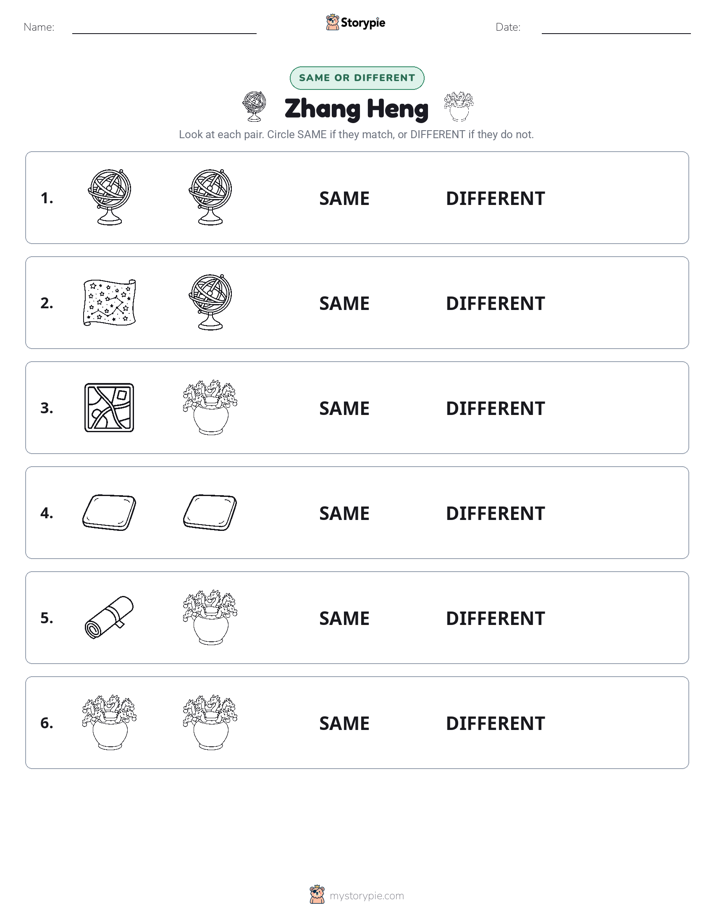Viewport: 714px width, 924px height.
Task: Click the first dragon vase in row 6
Action: click(x=109, y=722)
